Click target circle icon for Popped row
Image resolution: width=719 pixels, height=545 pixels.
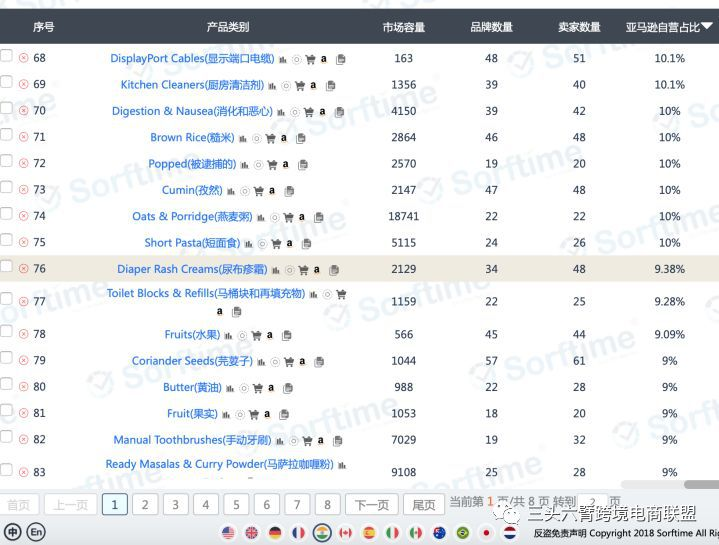(x=259, y=165)
